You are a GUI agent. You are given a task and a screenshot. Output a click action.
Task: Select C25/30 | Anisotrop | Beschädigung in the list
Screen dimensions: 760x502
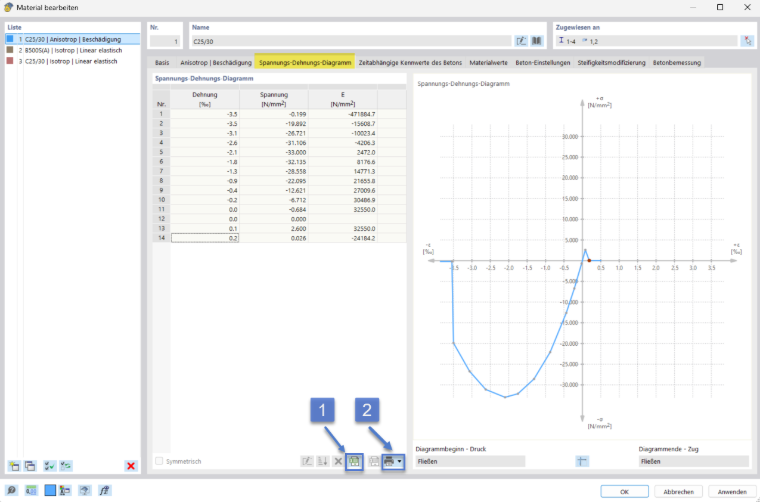(x=73, y=39)
